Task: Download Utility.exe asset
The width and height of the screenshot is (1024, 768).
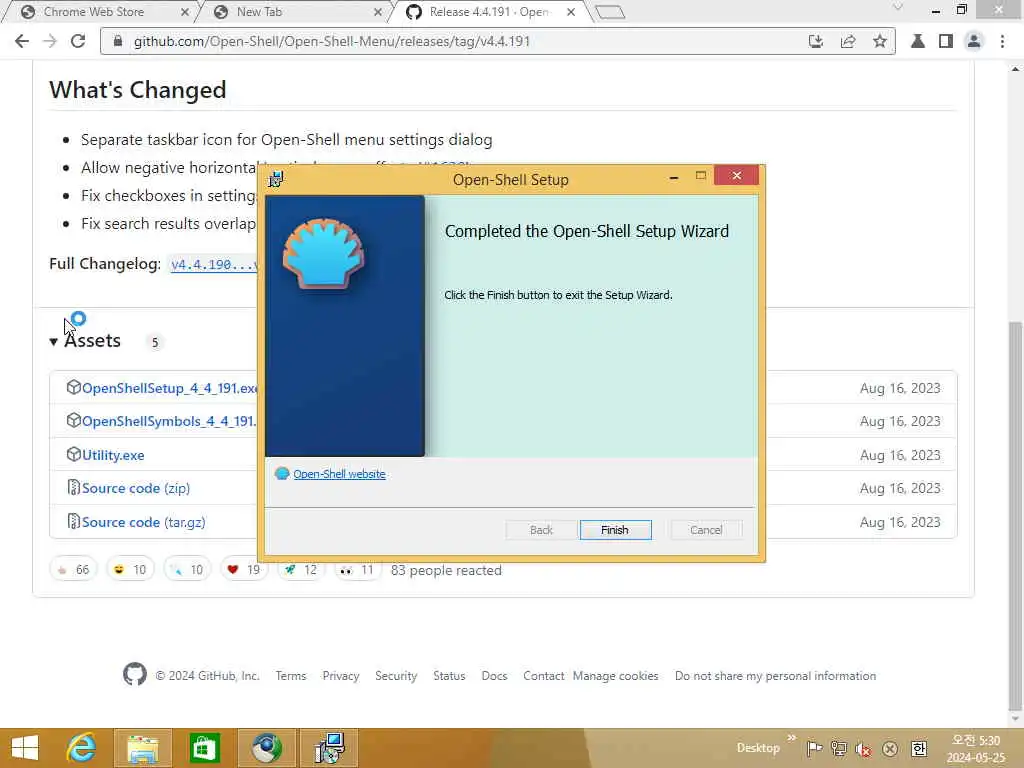Action: (113, 455)
